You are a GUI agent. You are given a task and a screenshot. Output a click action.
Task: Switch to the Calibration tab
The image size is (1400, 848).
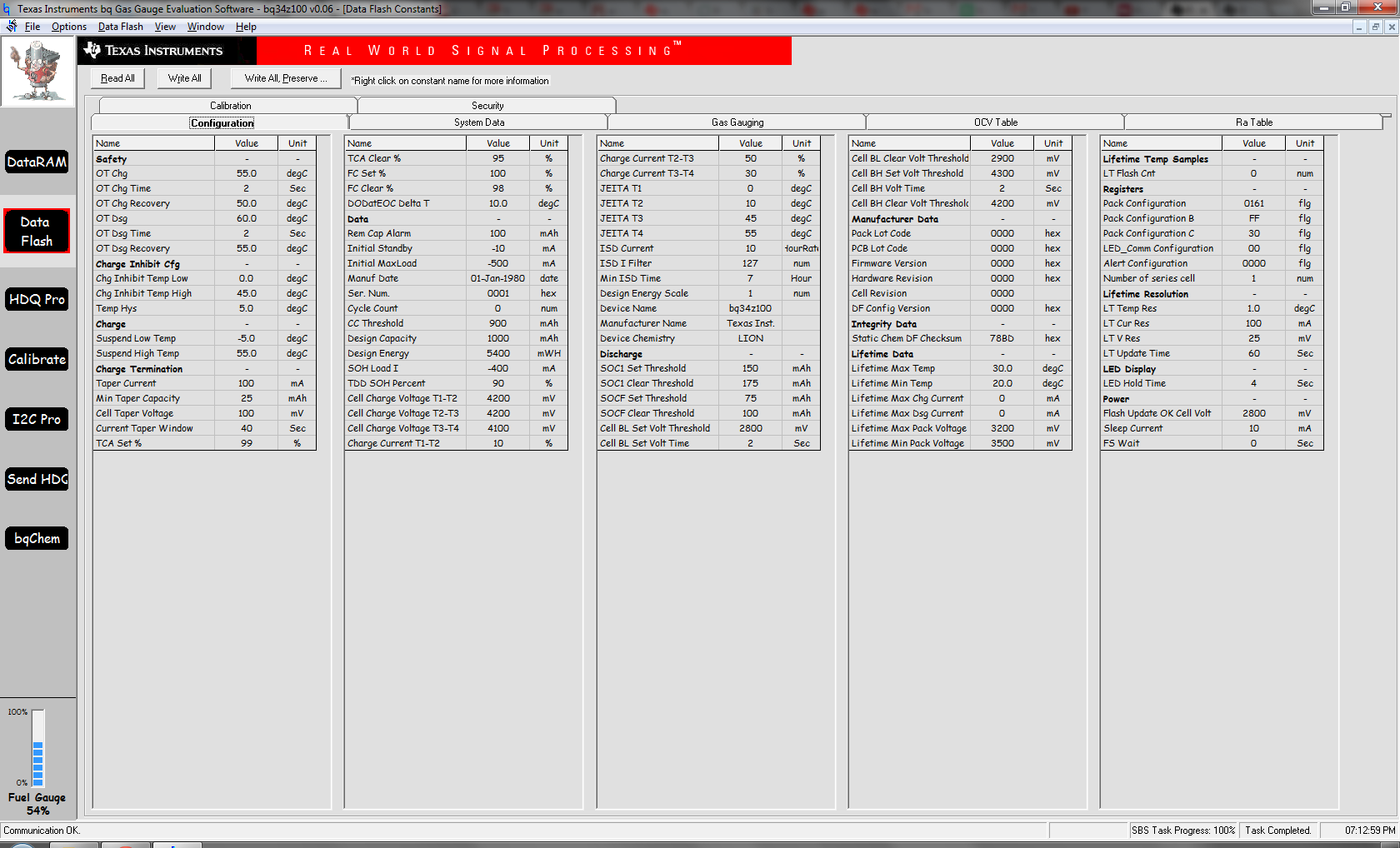[230, 106]
